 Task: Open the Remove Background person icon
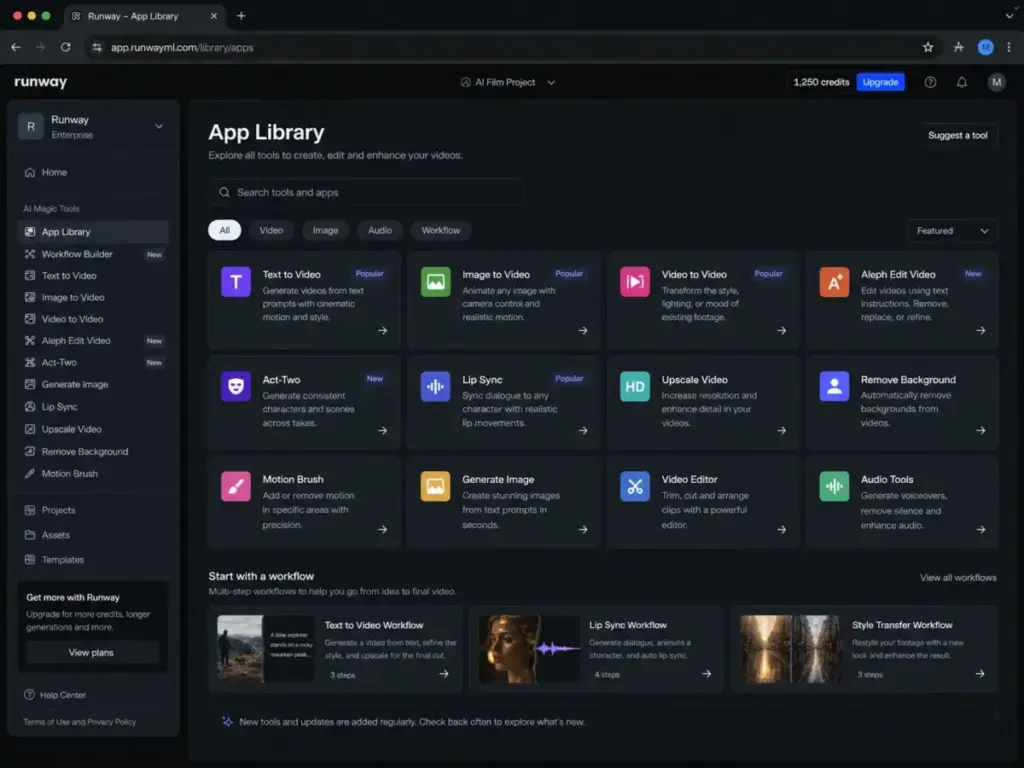pyautogui.click(x=834, y=387)
